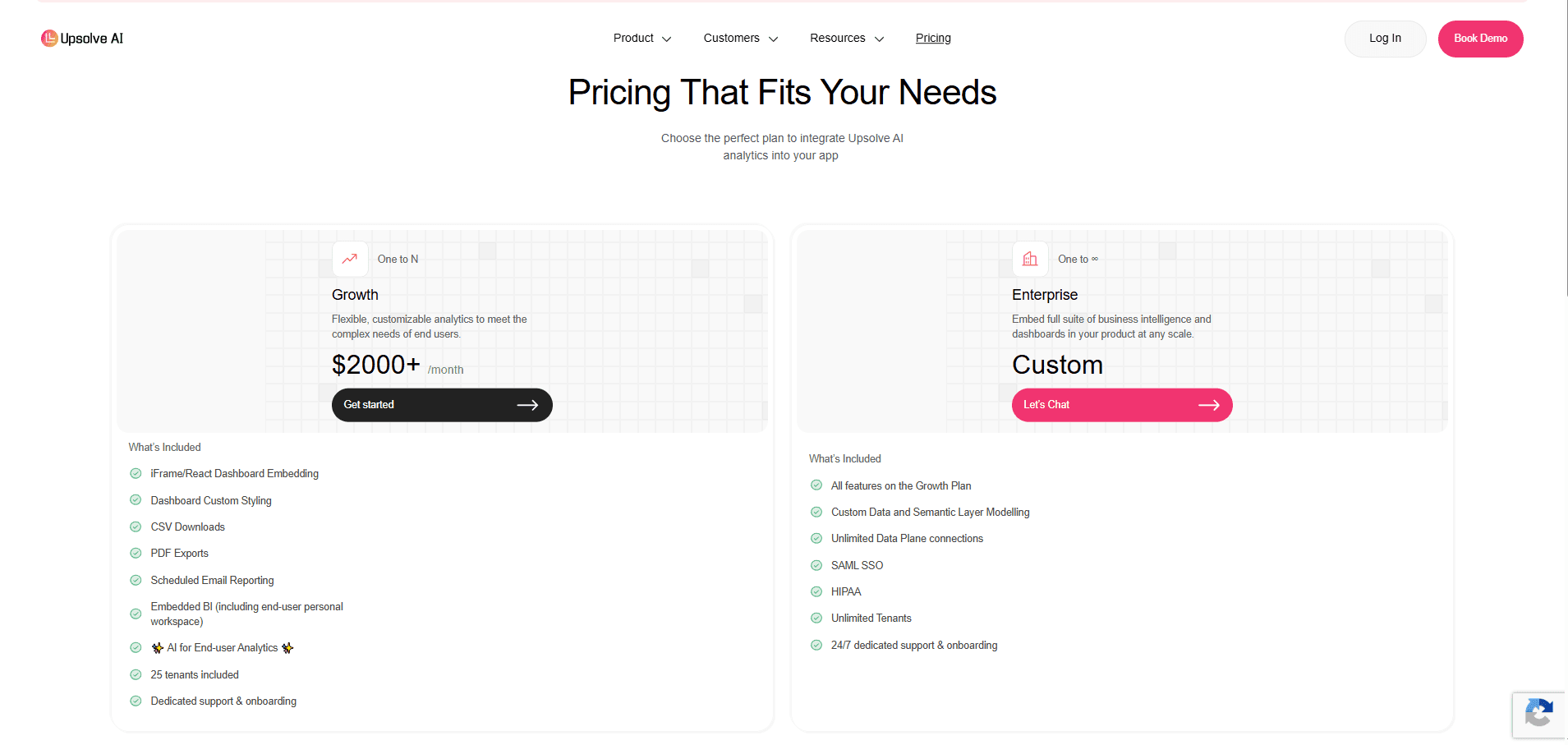This screenshot has height=745, width=1568.
Task: Click Get started on the Growth plan
Action: (x=441, y=404)
